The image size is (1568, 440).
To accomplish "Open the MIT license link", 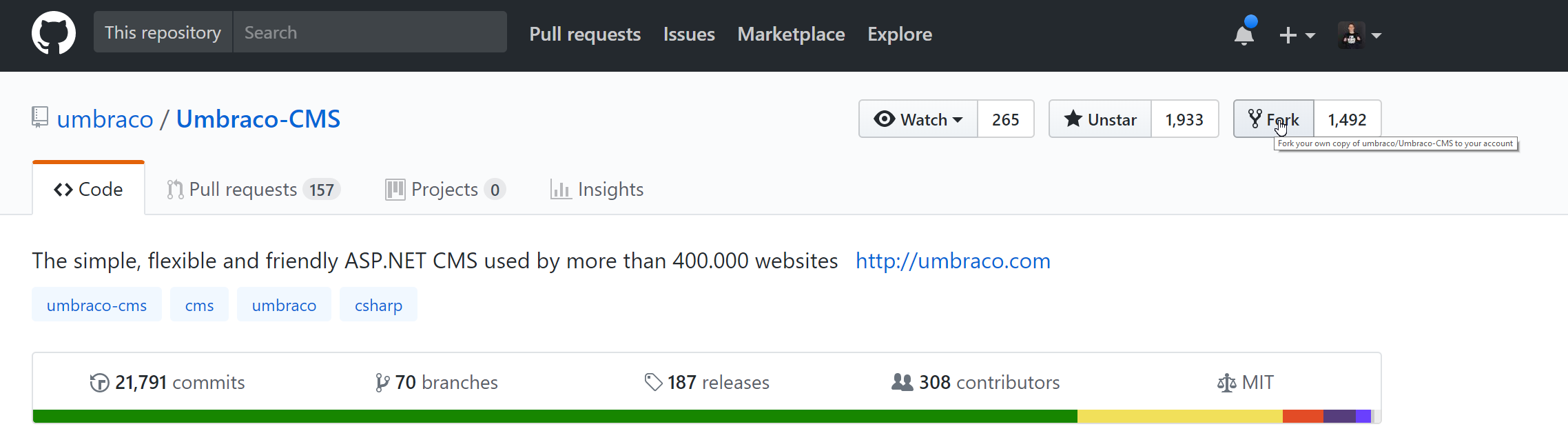I will (1246, 382).
